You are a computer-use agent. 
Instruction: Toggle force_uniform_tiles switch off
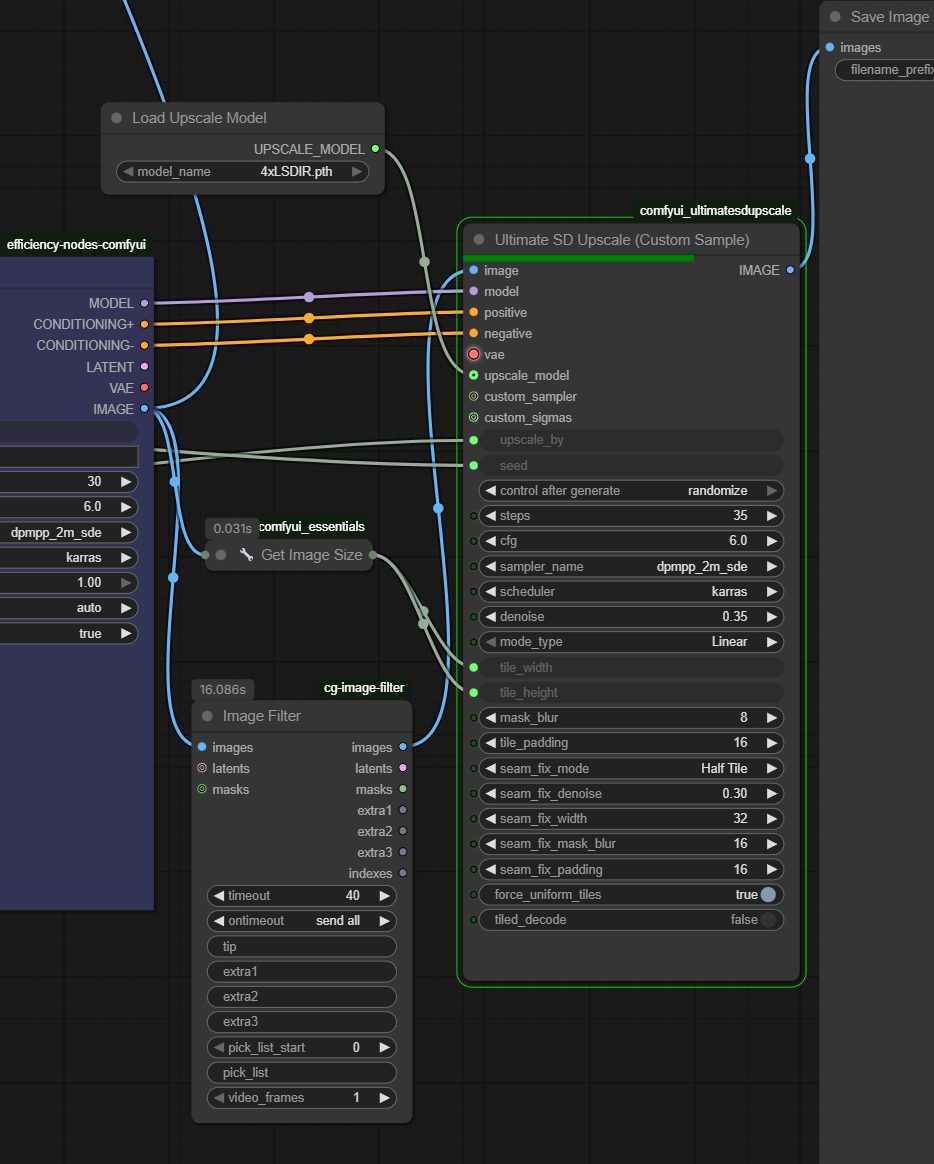(x=767, y=895)
